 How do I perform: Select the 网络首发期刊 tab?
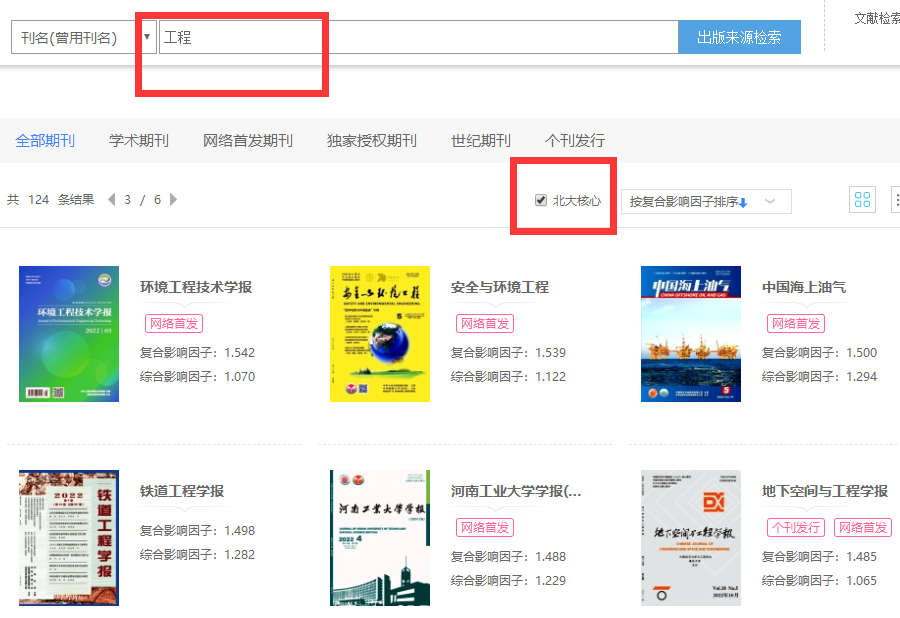click(x=248, y=141)
